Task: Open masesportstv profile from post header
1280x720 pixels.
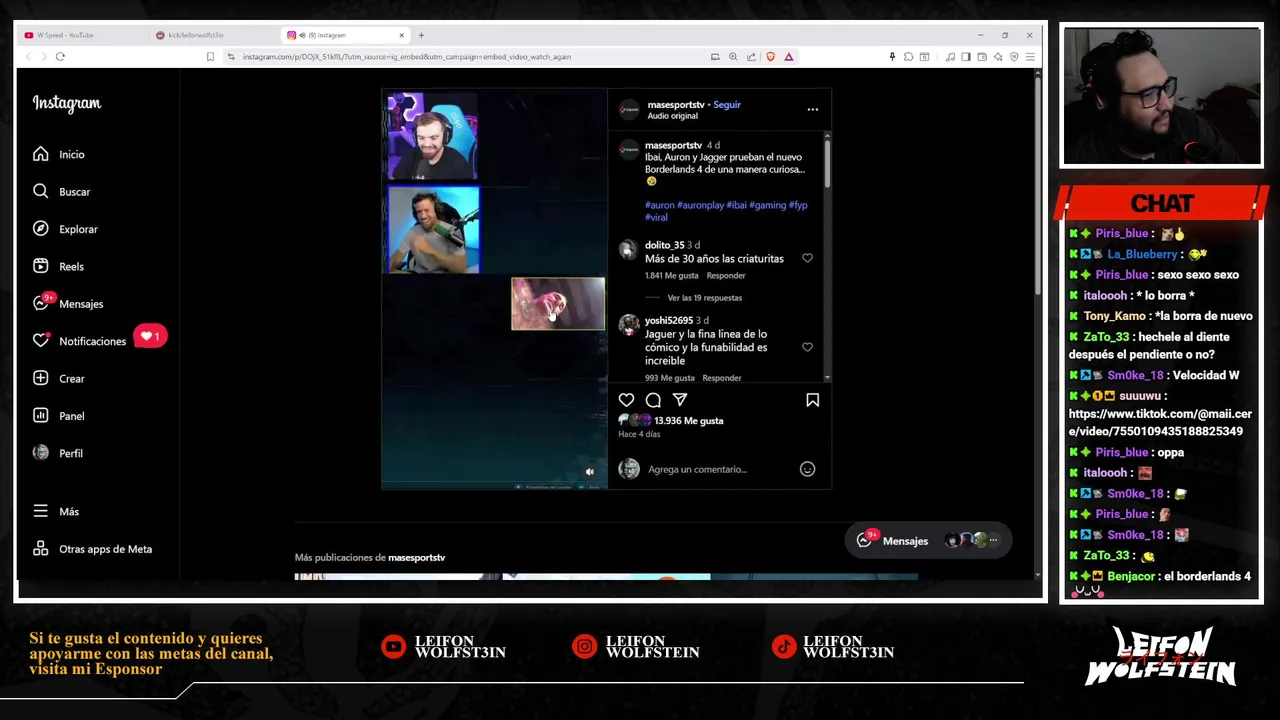Action: (x=675, y=104)
